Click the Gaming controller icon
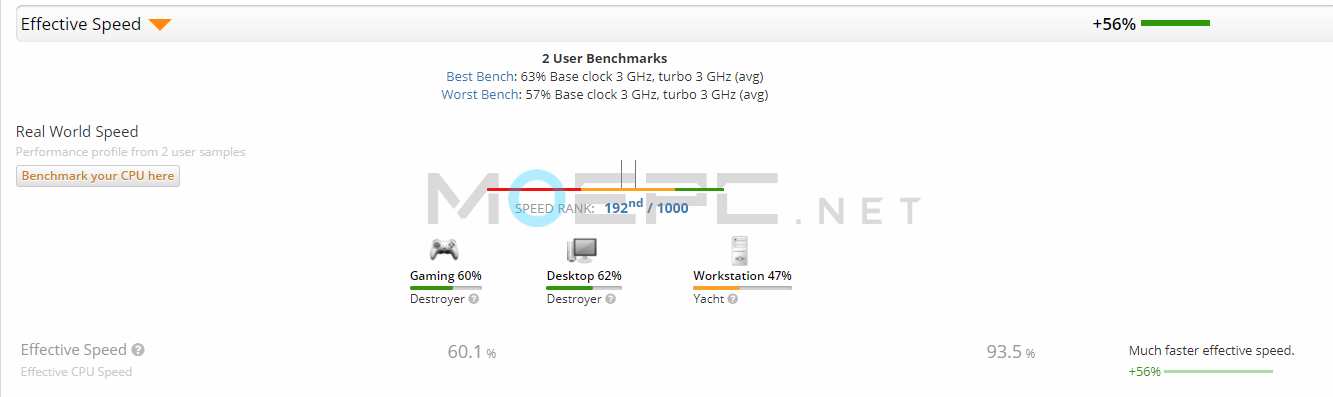 (445, 249)
